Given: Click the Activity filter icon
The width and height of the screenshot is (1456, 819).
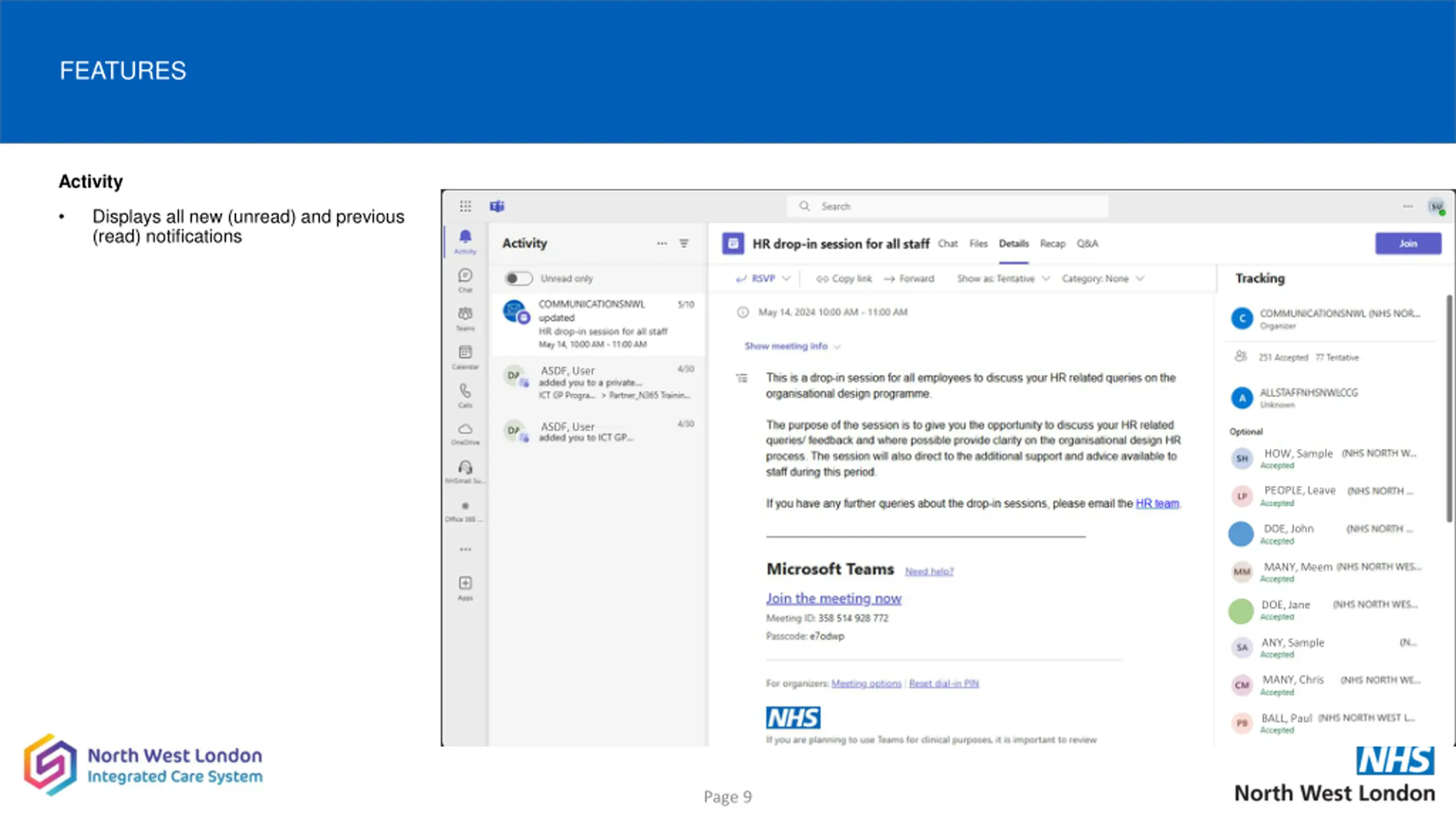Looking at the screenshot, I should click(684, 243).
